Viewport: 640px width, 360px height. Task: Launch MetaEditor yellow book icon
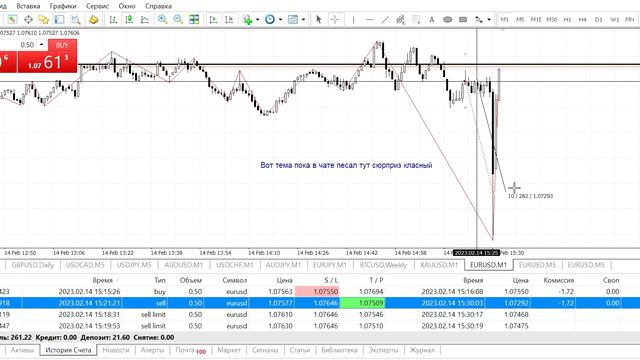click(x=93, y=19)
